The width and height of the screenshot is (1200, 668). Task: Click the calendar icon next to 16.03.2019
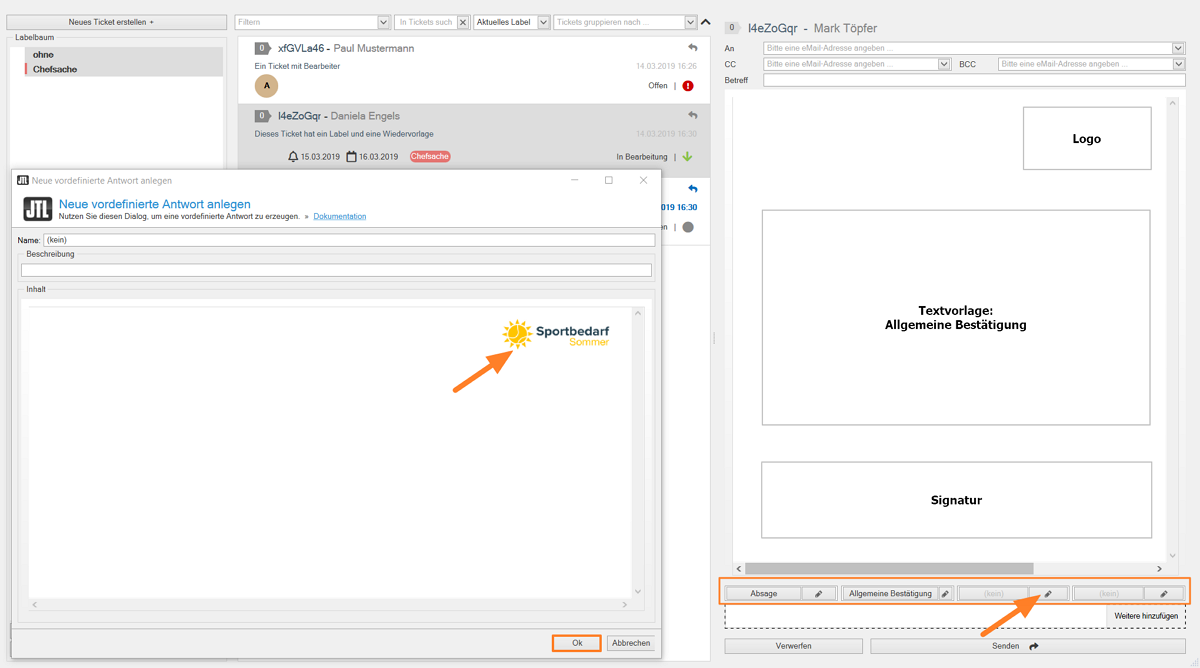click(x=352, y=157)
